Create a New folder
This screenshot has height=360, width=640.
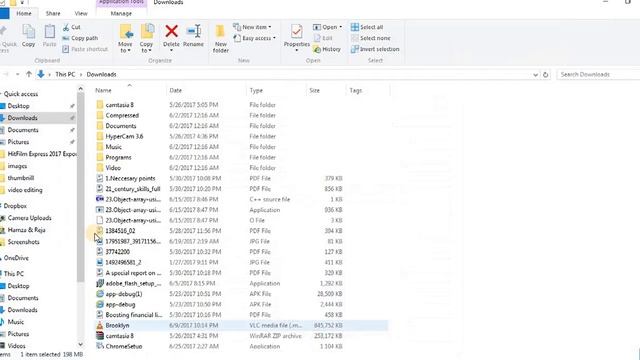point(220,39)
